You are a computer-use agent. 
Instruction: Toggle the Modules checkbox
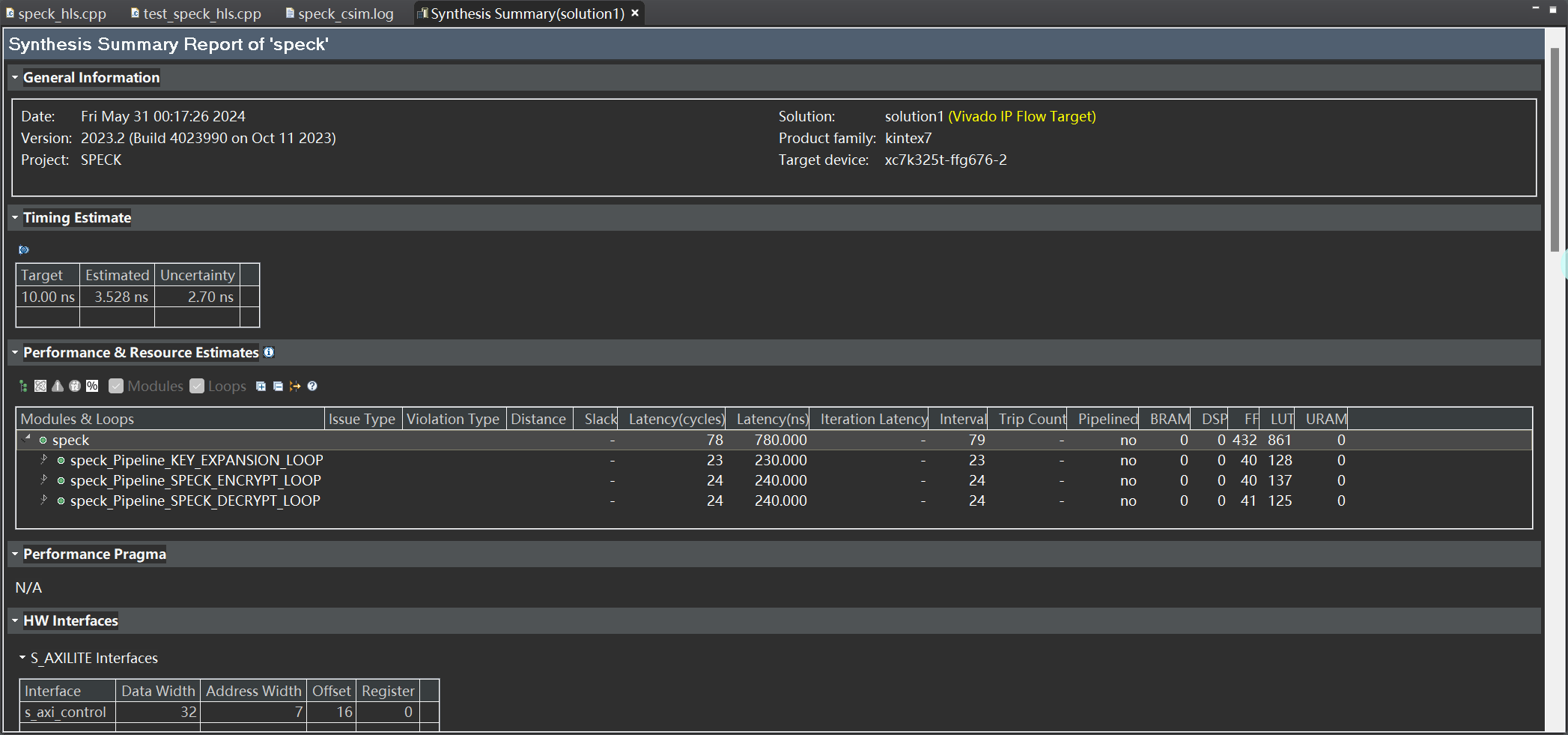[x=116, y=386]
